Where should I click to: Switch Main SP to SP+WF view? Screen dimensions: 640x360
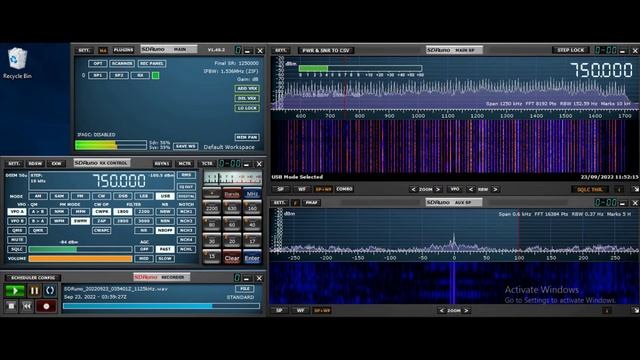(x=323, y=189)
